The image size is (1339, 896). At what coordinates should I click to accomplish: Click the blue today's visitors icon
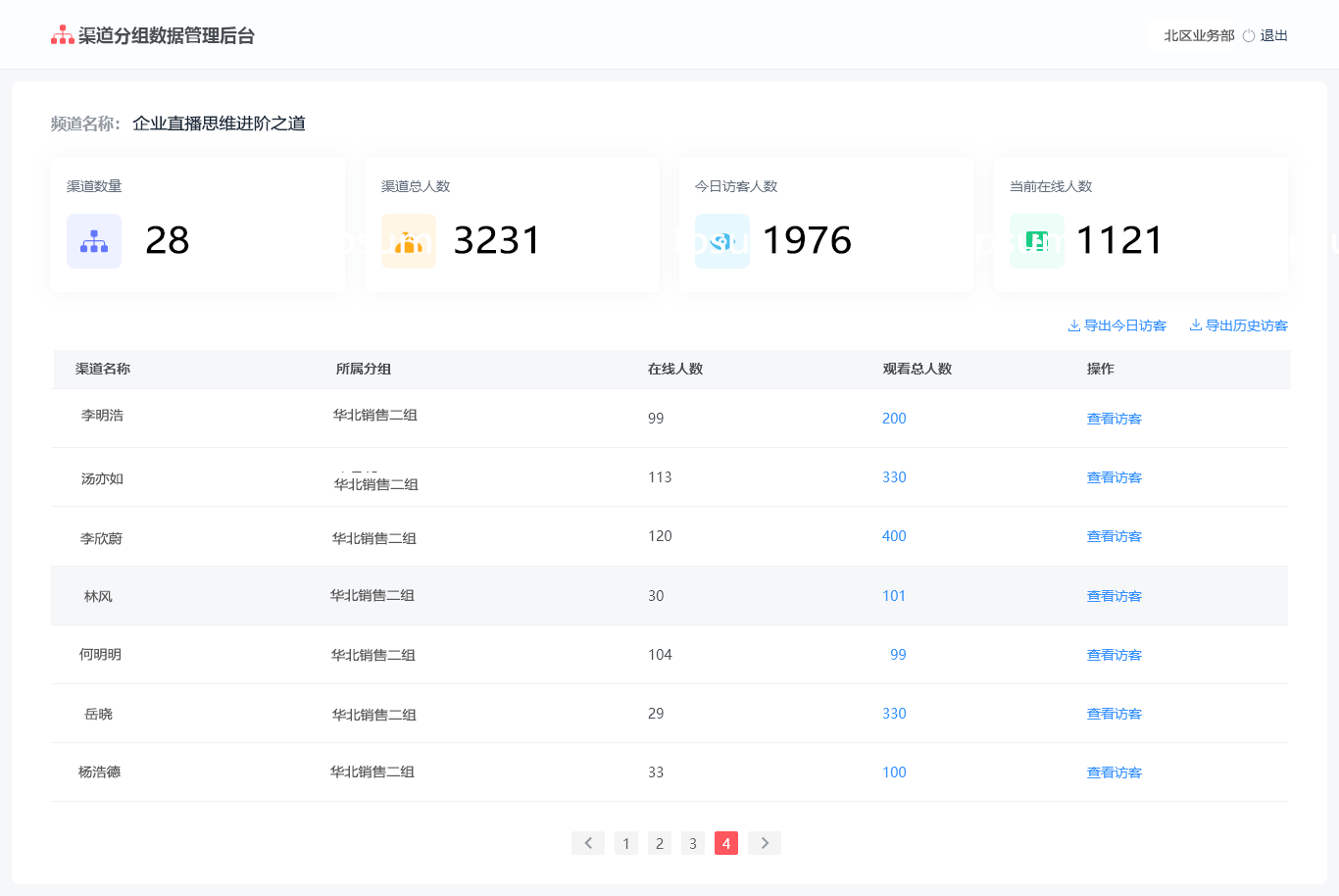point(722,241)
